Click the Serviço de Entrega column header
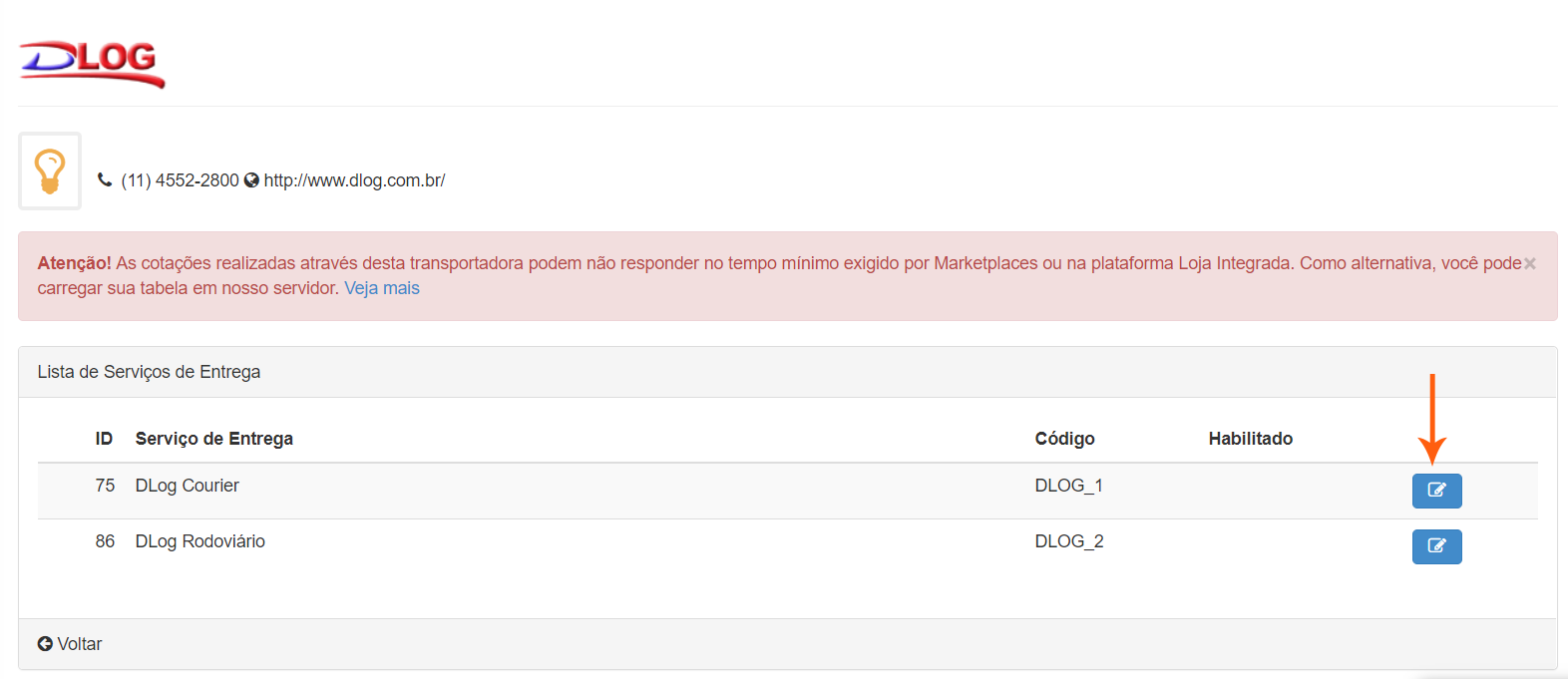The width and height of the screenshot is (1568, 679). (213, 439)
